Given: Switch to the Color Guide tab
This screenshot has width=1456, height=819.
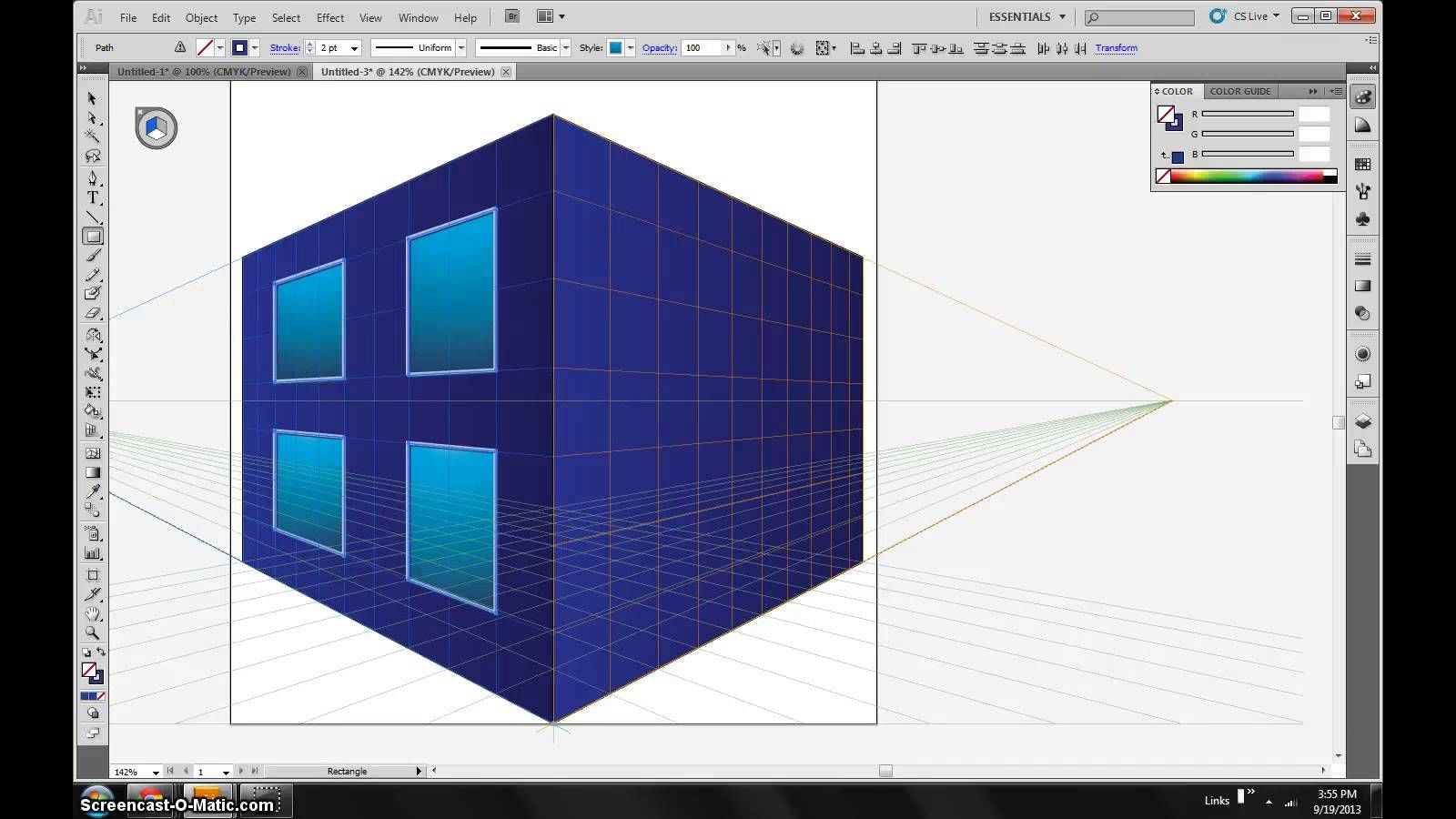Looking at the screenshot, I should [x=1239, y=91].
